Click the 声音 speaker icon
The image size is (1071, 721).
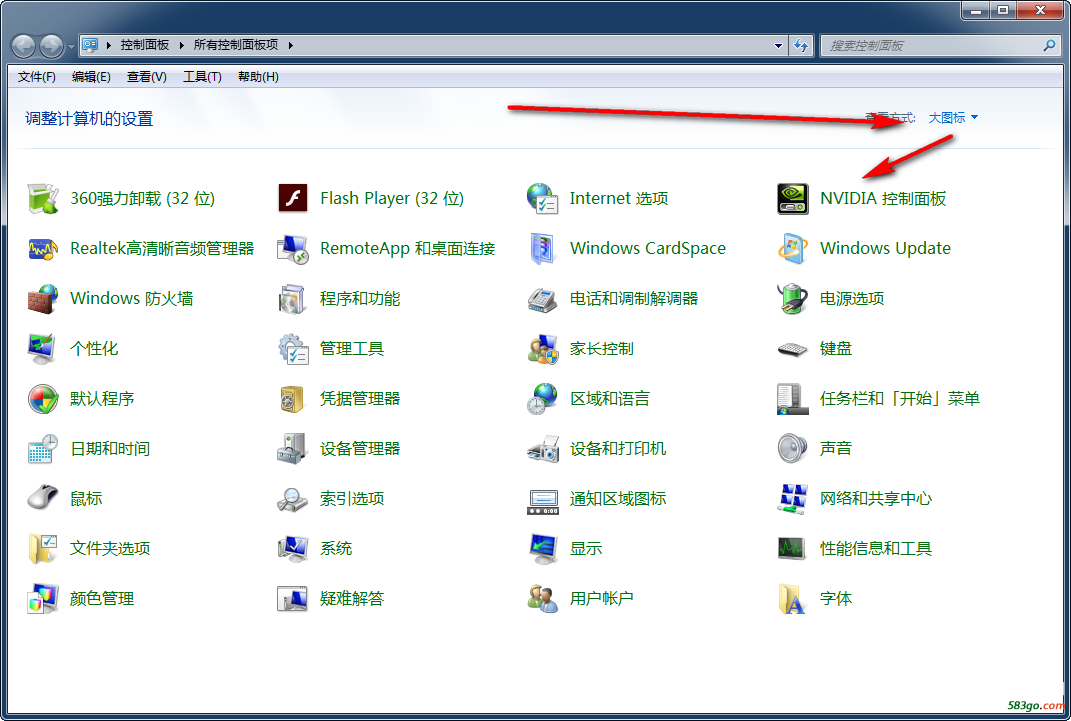coord(793,449)
